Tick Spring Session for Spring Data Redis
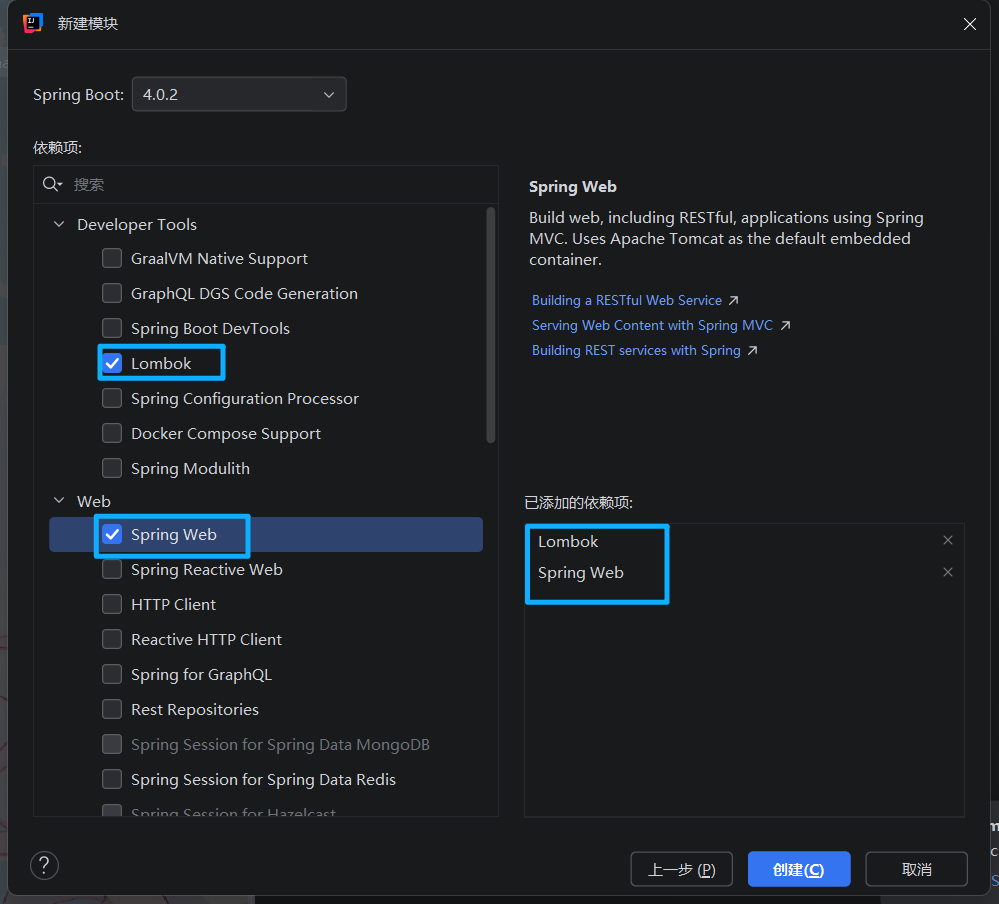Image resolution: width=999 pixels, height=904 pixels. [112, 780]
